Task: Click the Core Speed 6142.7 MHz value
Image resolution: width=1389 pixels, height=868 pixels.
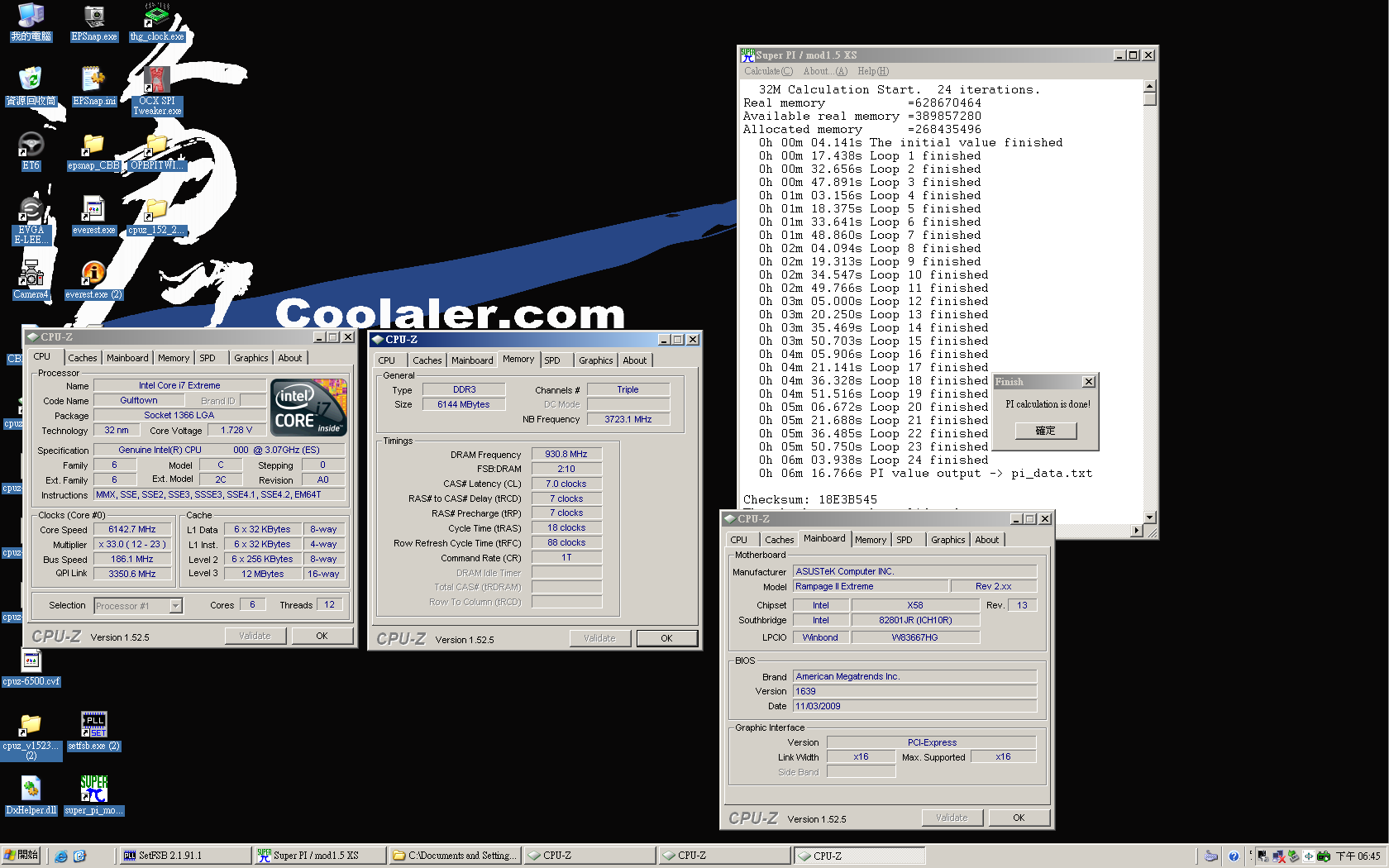Action: [x=132, y=529]
